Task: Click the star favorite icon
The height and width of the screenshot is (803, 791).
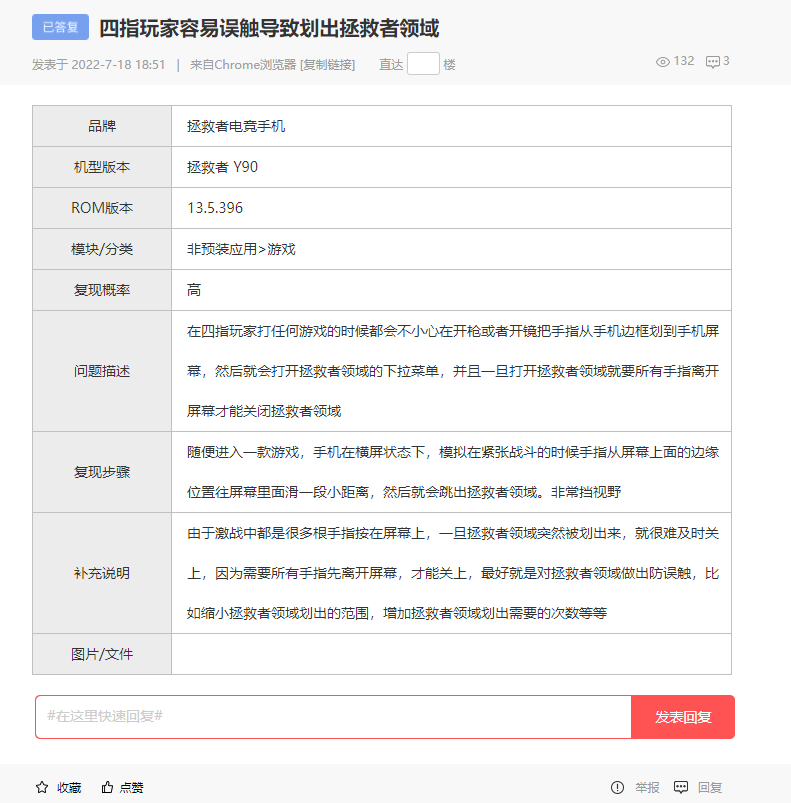Action: [42, 787]
